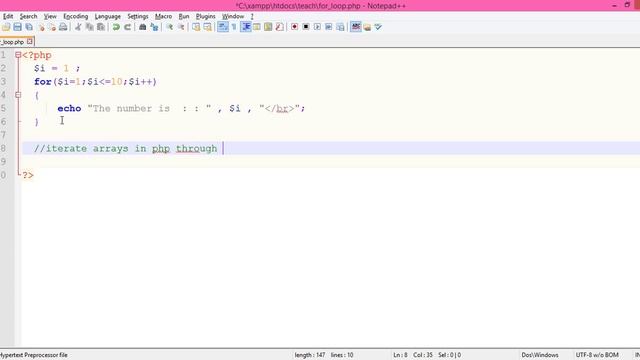
Task: Click the //iterate arrays comment on line 8
Action: click(x=125, y=149)
